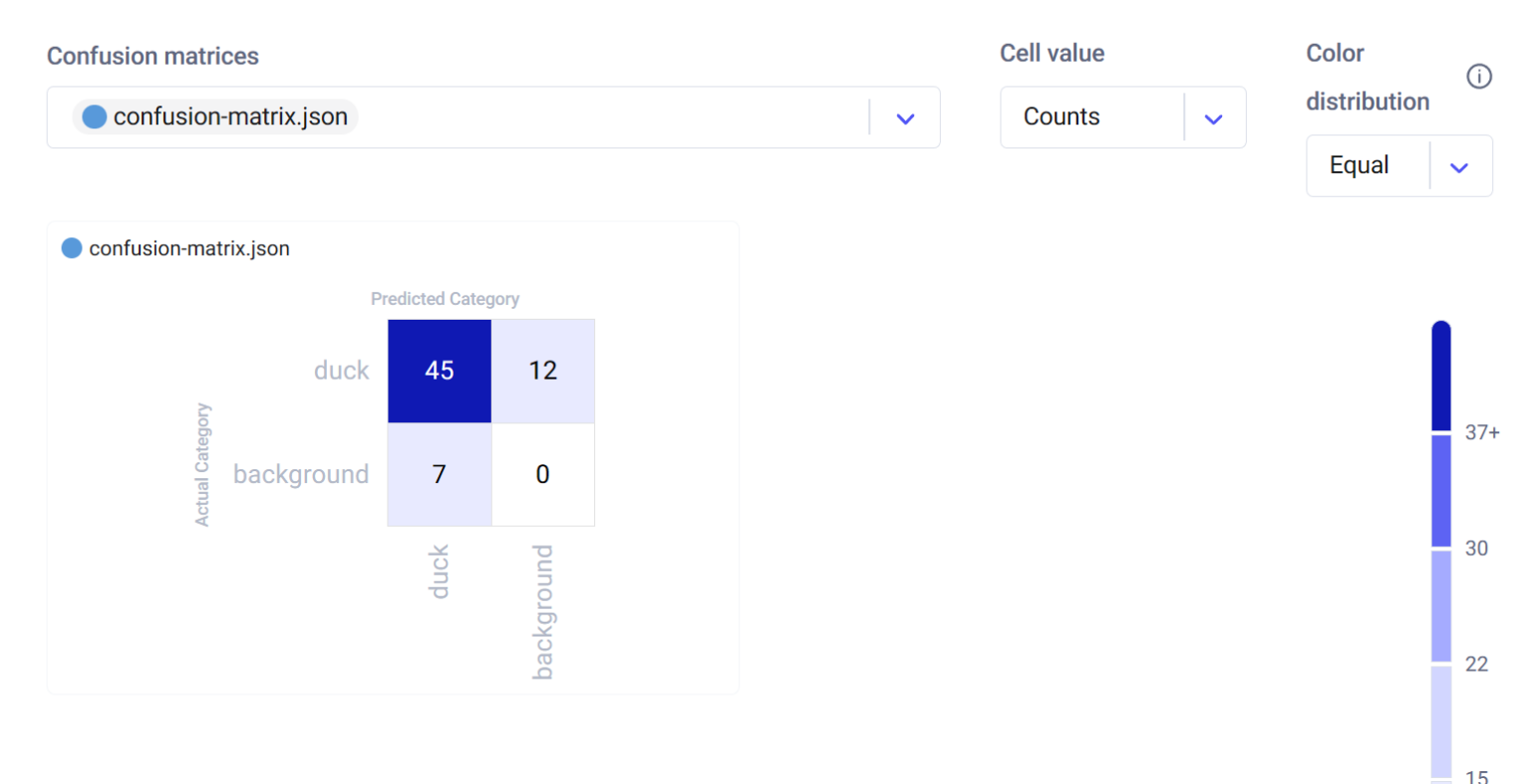Click the matrix cell showing 0
The image size is (1531, 784).
point(542,474)
